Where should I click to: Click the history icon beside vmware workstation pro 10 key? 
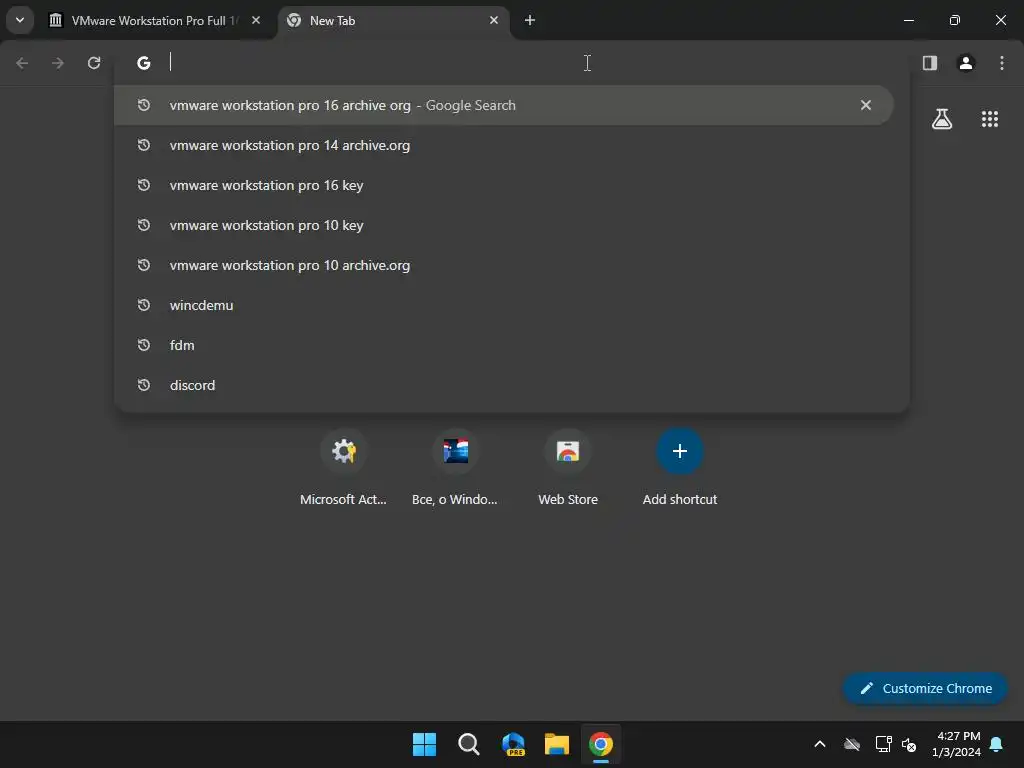[144, 225]
